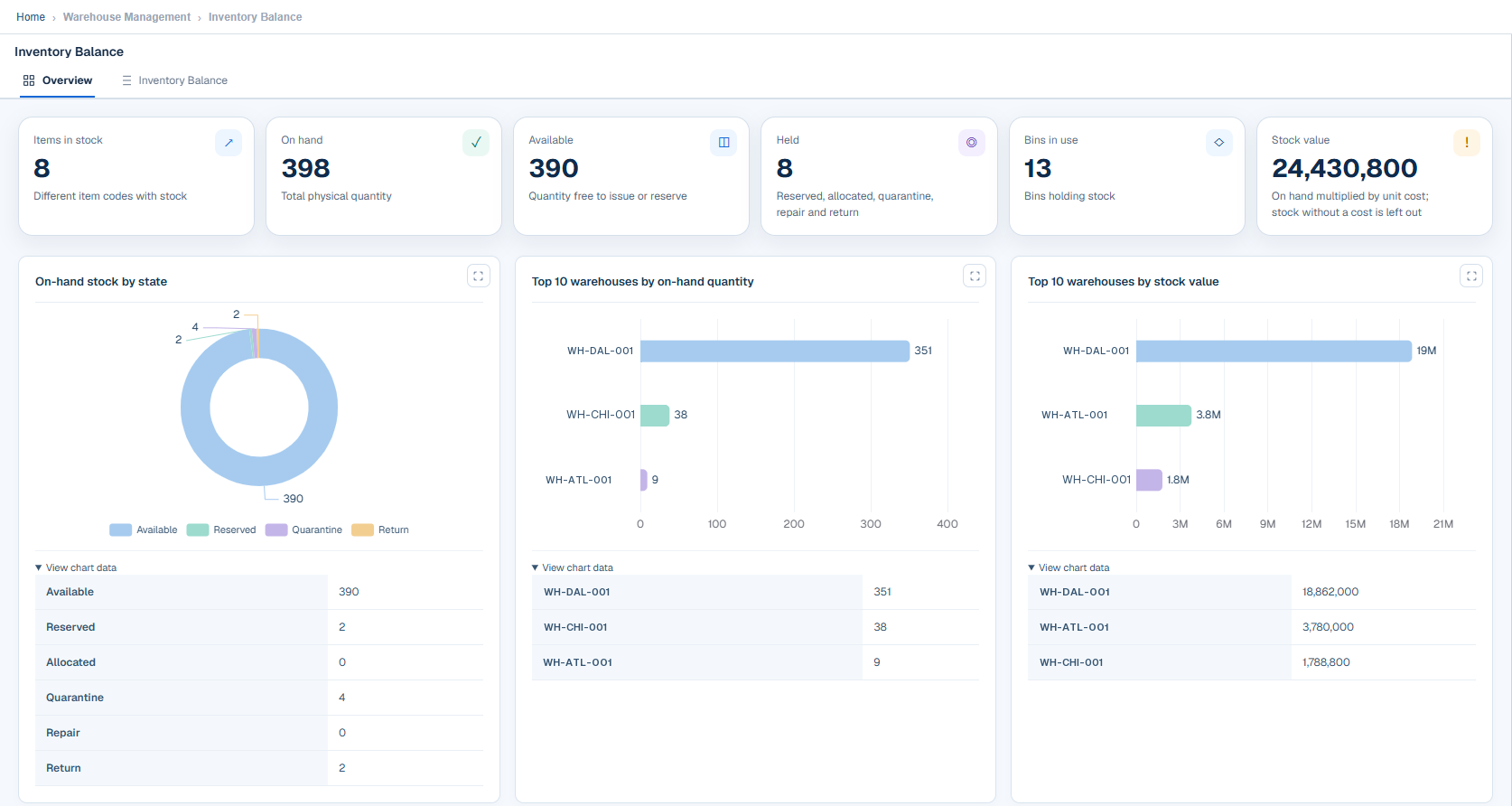Image resolution: width=1512 pixels, height=806 pixels.
Task: Click the WH-CHI-001 bar in stock value chart
Action: point(1149,480)
